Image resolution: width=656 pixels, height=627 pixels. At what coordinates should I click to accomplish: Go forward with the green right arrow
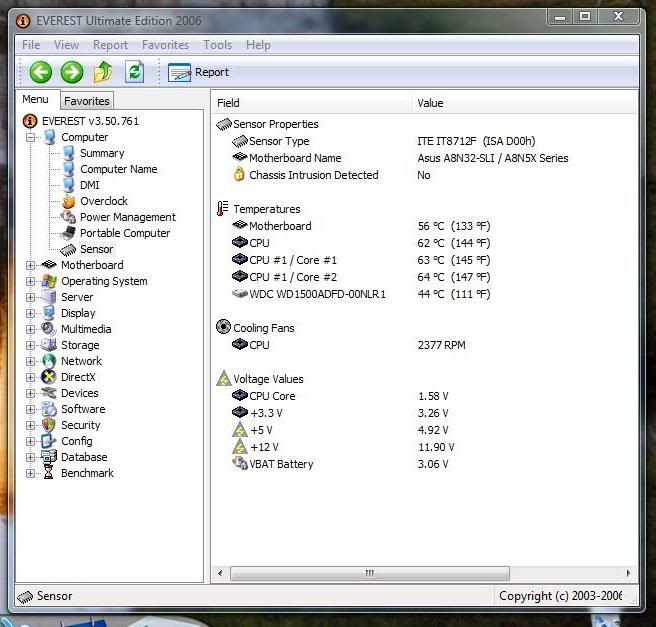(72, 72)
